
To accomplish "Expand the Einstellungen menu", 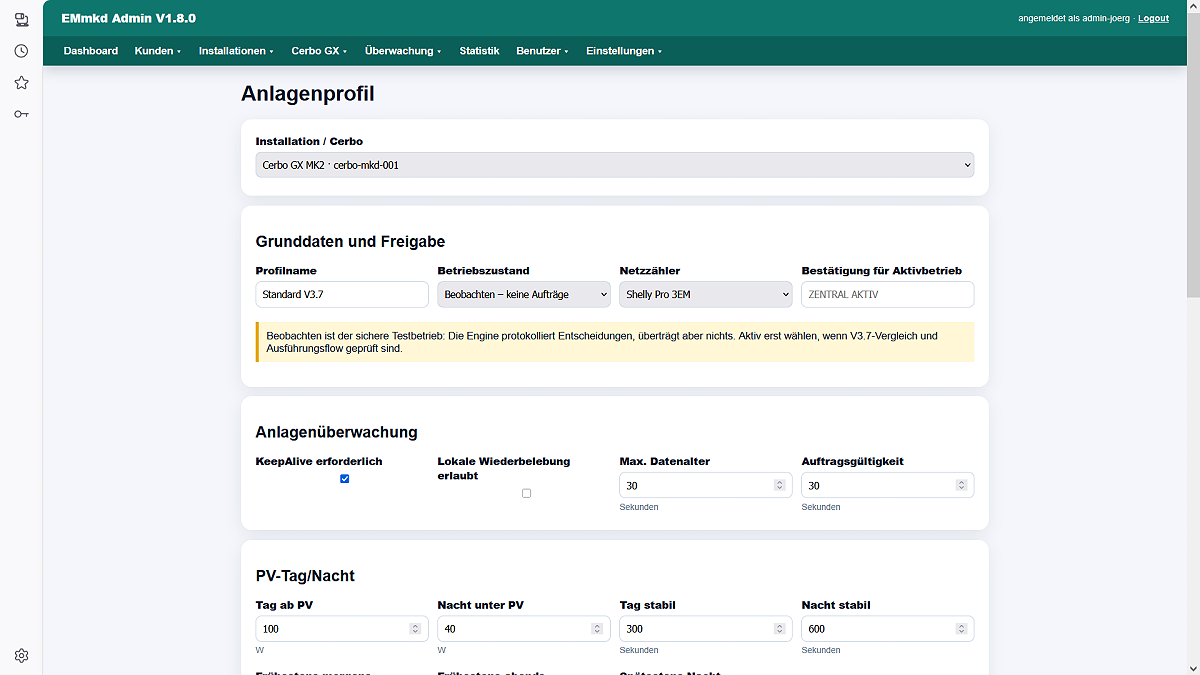I will coord(624,51).
